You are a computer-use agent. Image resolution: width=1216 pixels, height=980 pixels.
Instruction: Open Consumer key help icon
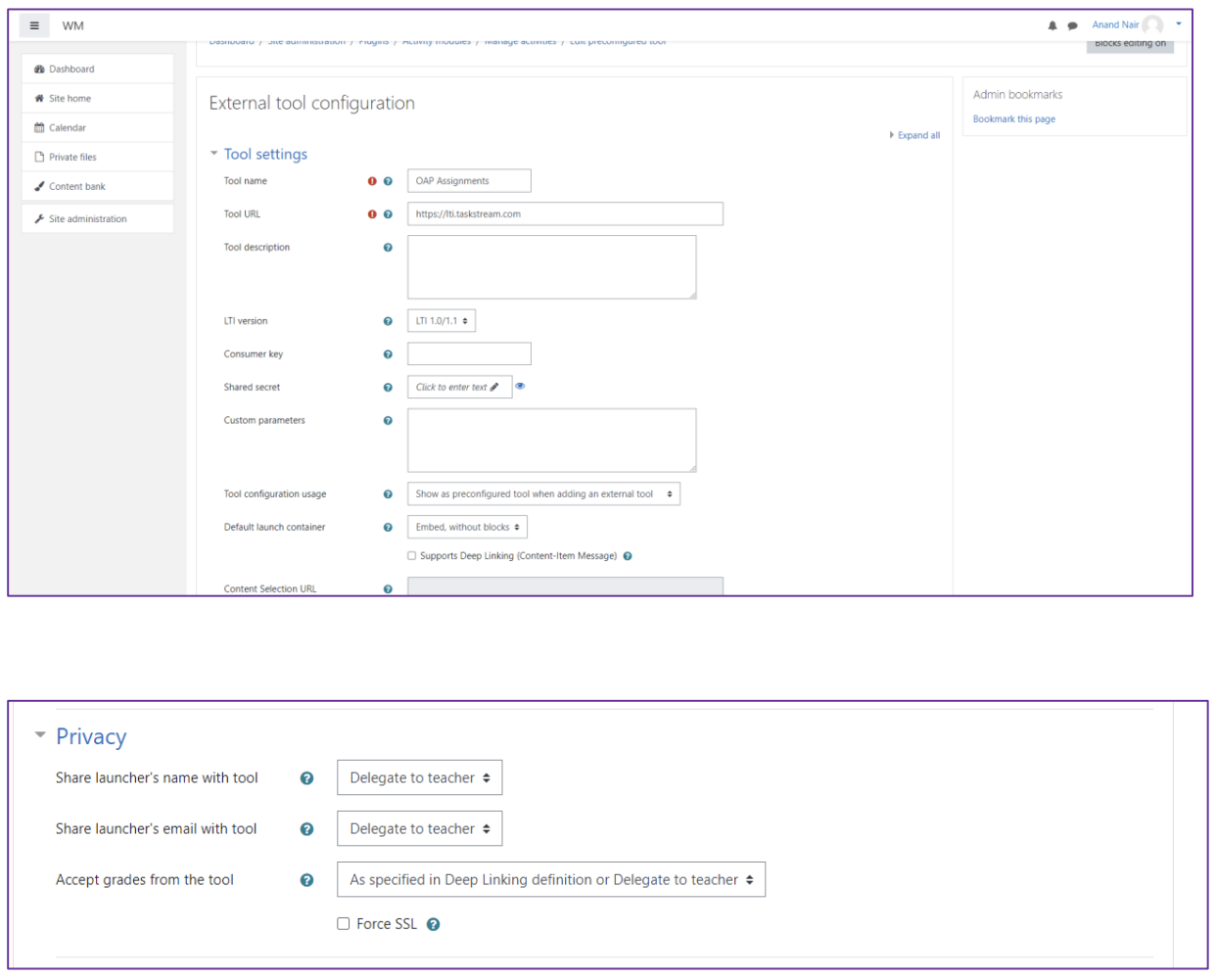[x=388, y=354]
